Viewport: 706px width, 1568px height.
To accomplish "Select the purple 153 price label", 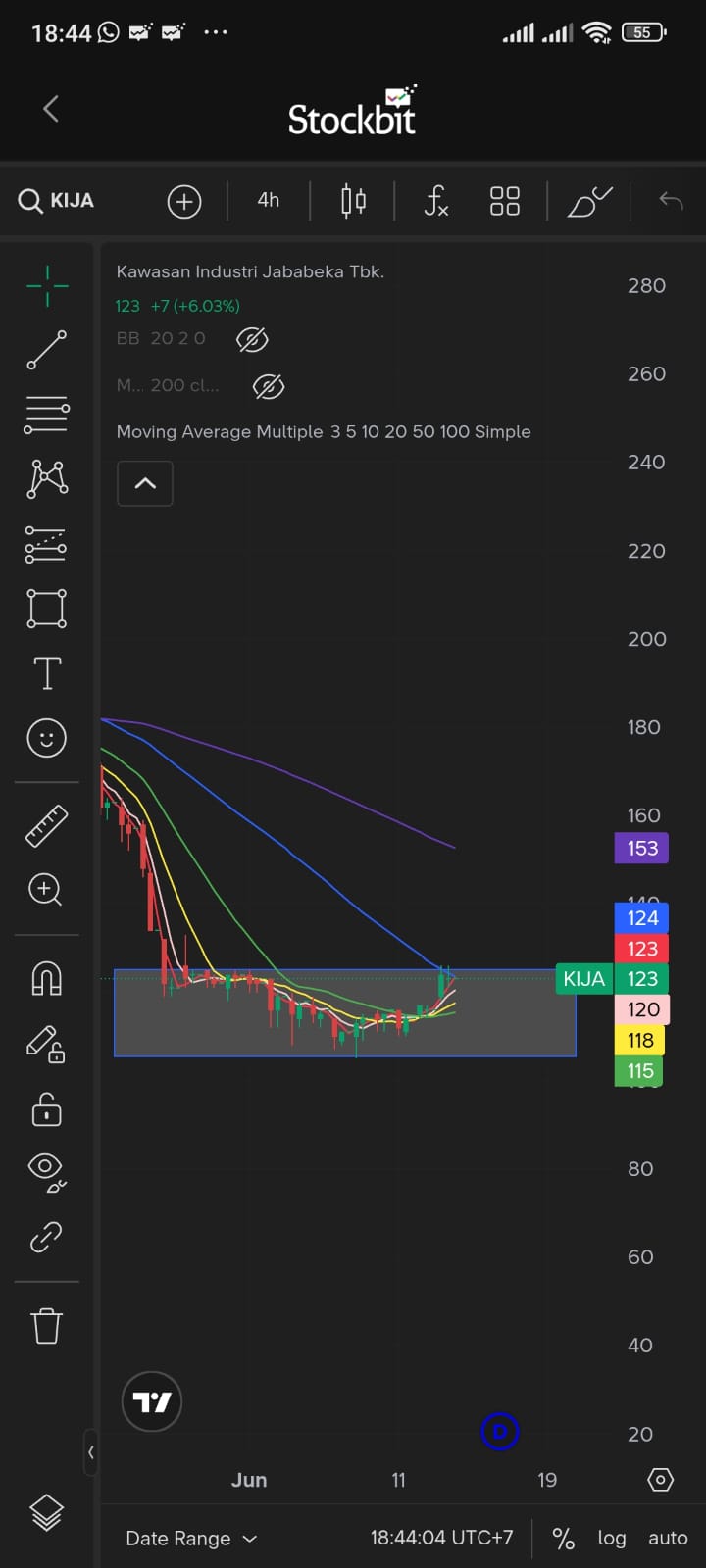I will coord(641,848).
